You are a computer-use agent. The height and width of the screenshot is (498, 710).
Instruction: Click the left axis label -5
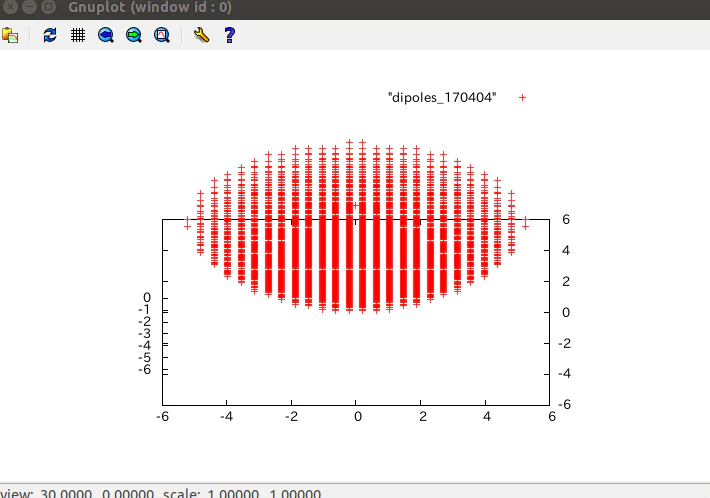(144, 358)
